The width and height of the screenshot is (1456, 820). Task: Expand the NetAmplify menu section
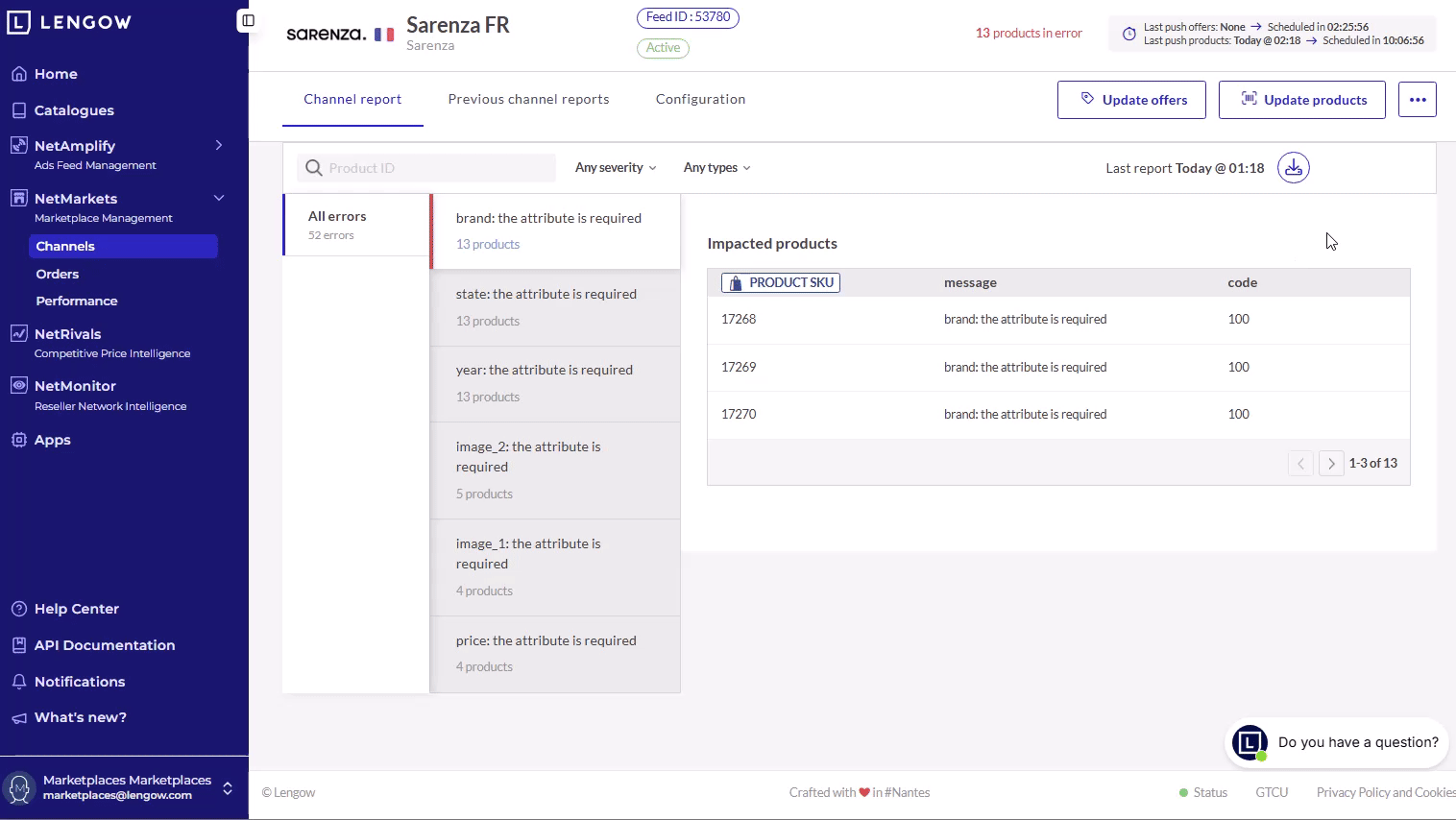[x=219, y=146]
